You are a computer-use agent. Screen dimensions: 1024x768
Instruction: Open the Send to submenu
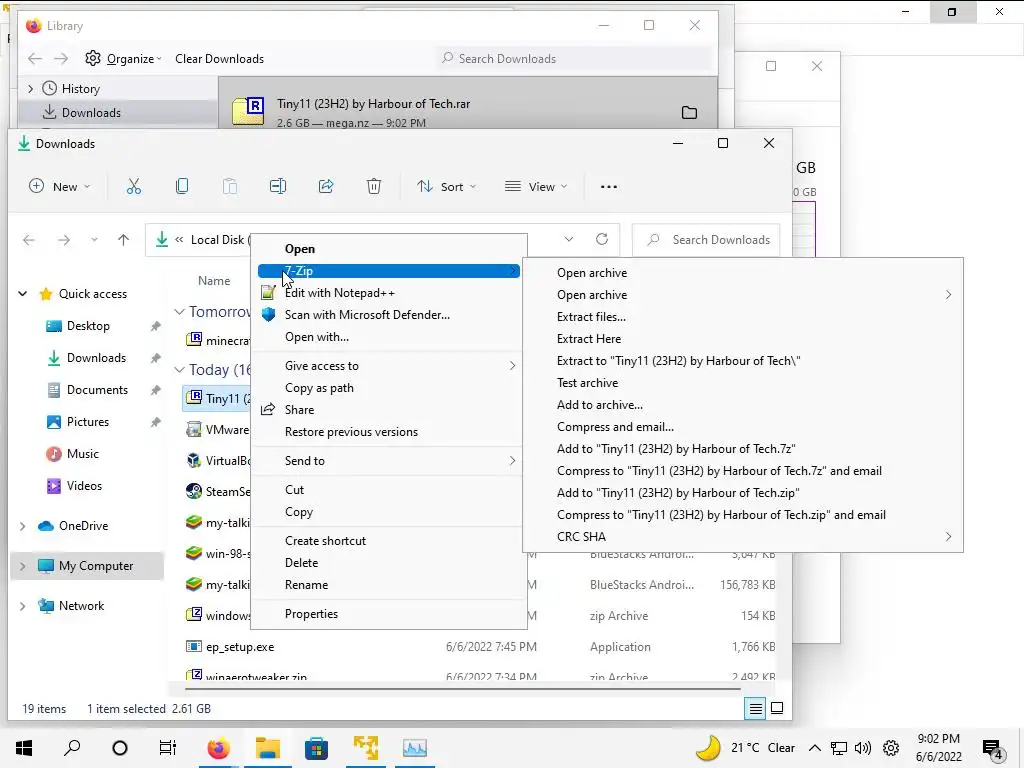pos(389,461)
